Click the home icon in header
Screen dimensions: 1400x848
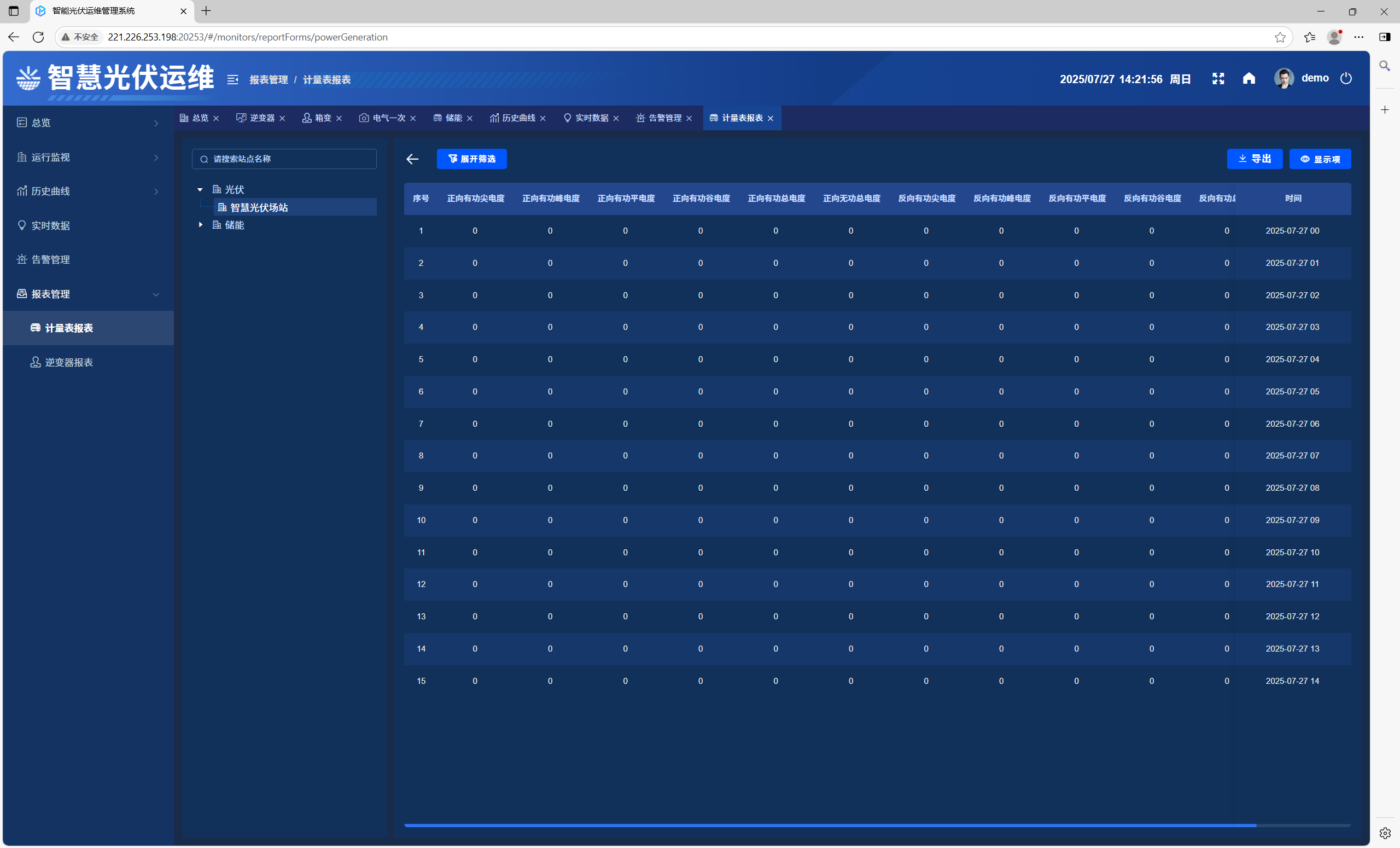click(1249, 78)
